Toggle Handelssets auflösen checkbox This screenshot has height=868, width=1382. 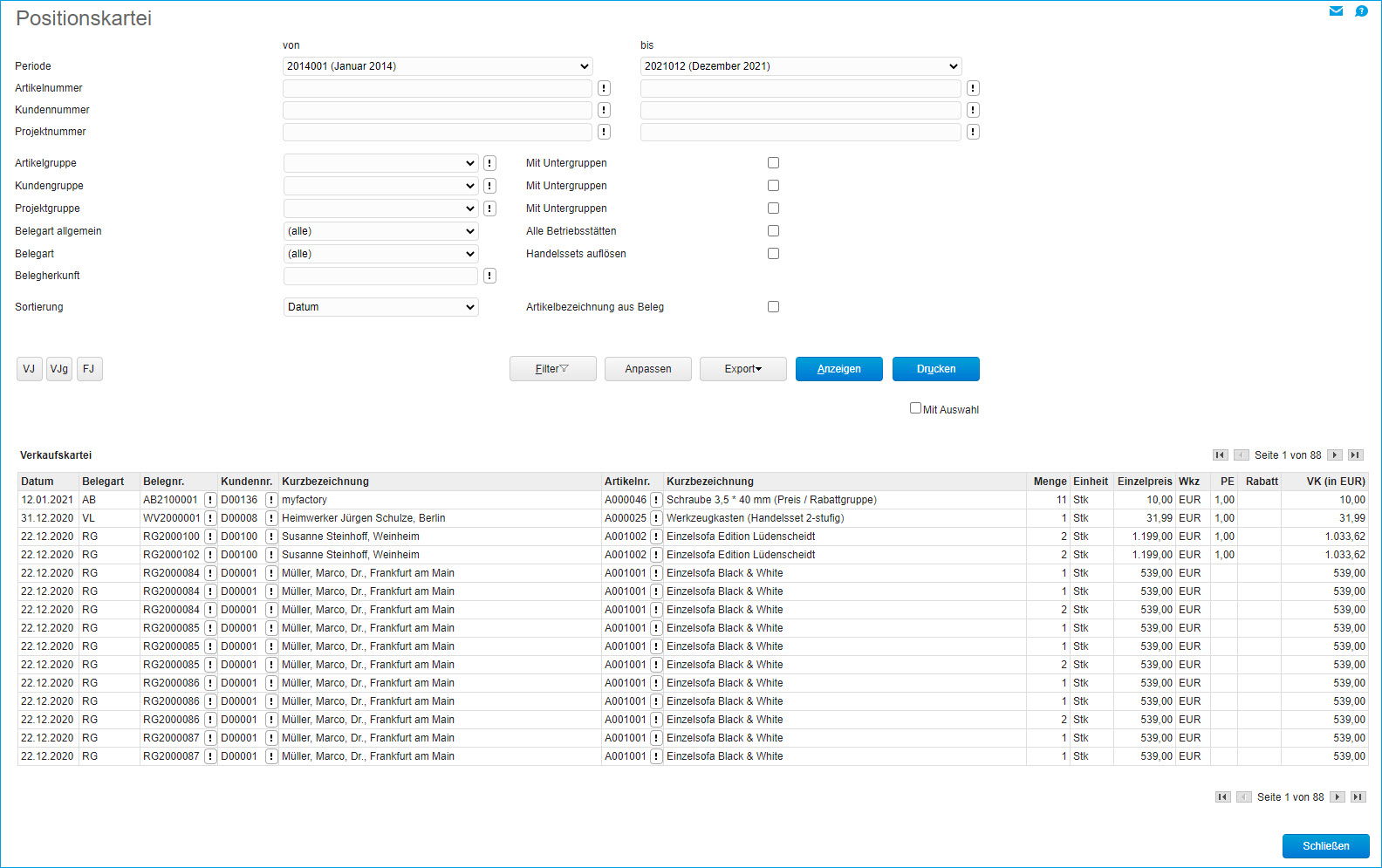(x=773, y=254)
